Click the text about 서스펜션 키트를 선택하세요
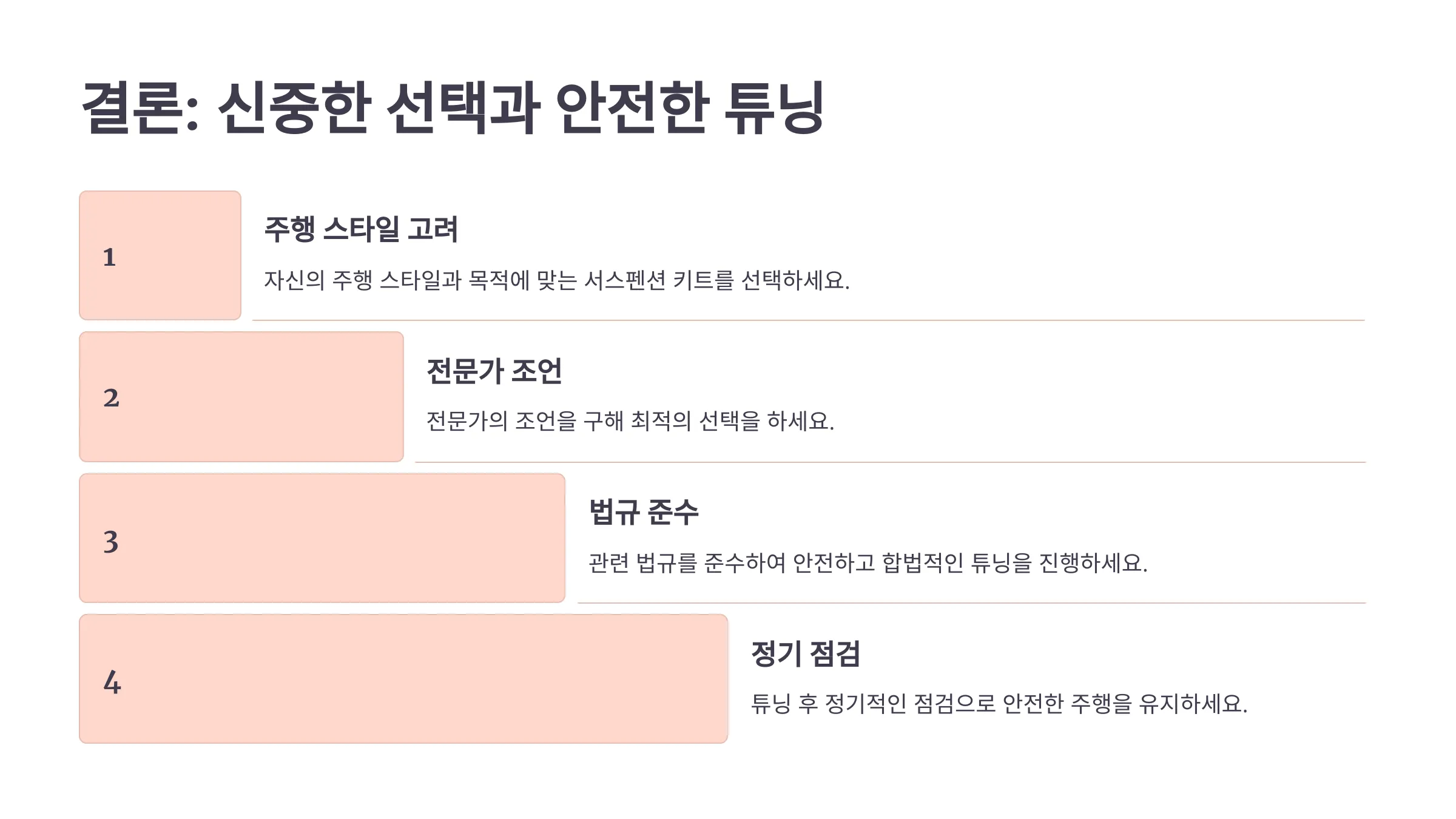This screenshot has height=819, width=1456. (x=557, y=280)
